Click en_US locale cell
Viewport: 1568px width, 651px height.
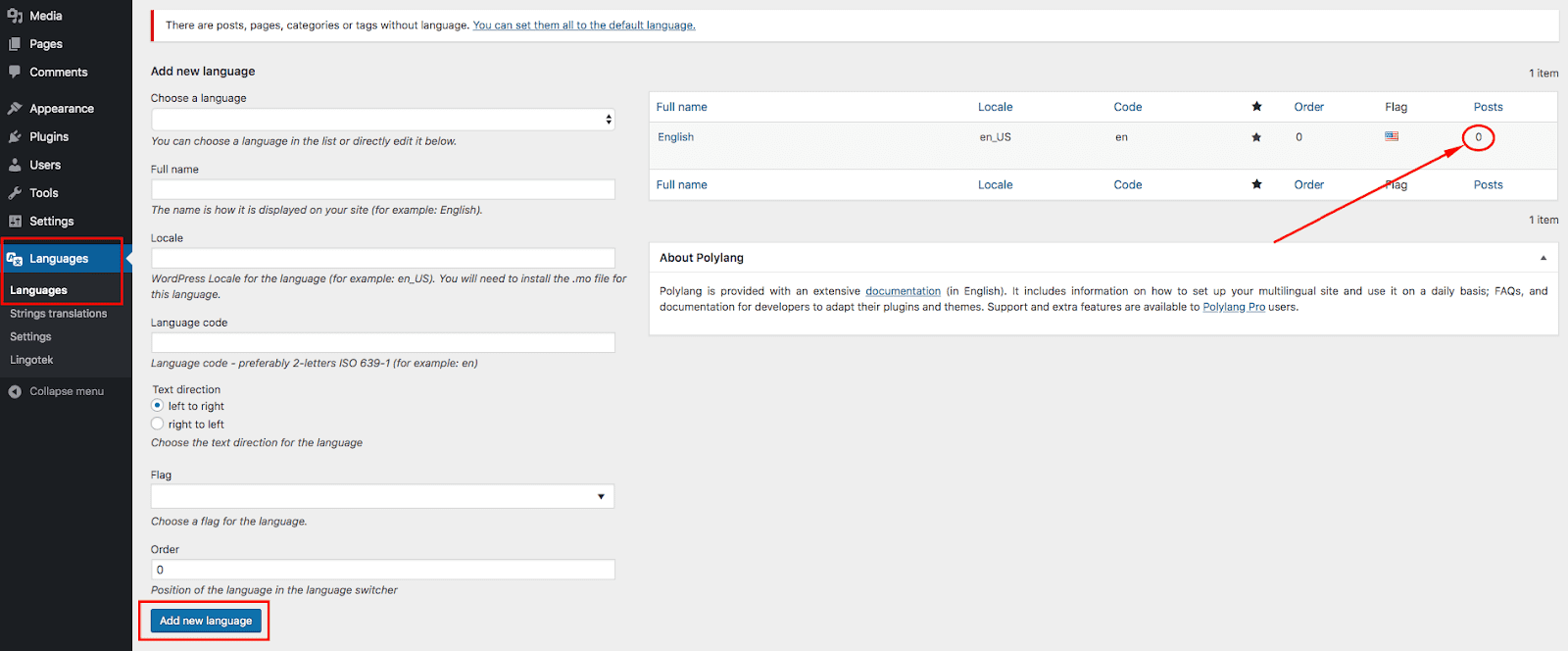[995, 137]
